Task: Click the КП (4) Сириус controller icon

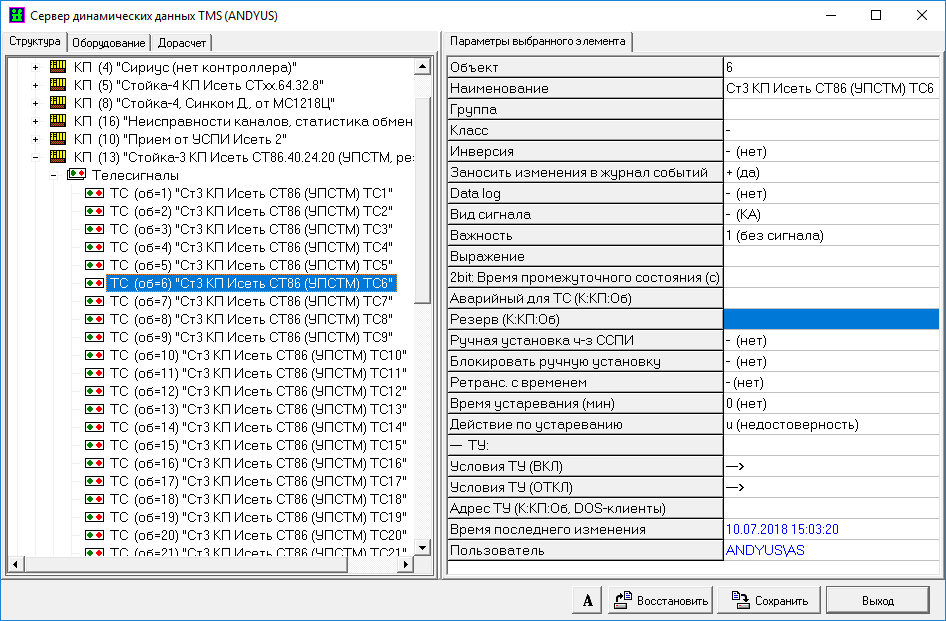Action: [59, 67]
